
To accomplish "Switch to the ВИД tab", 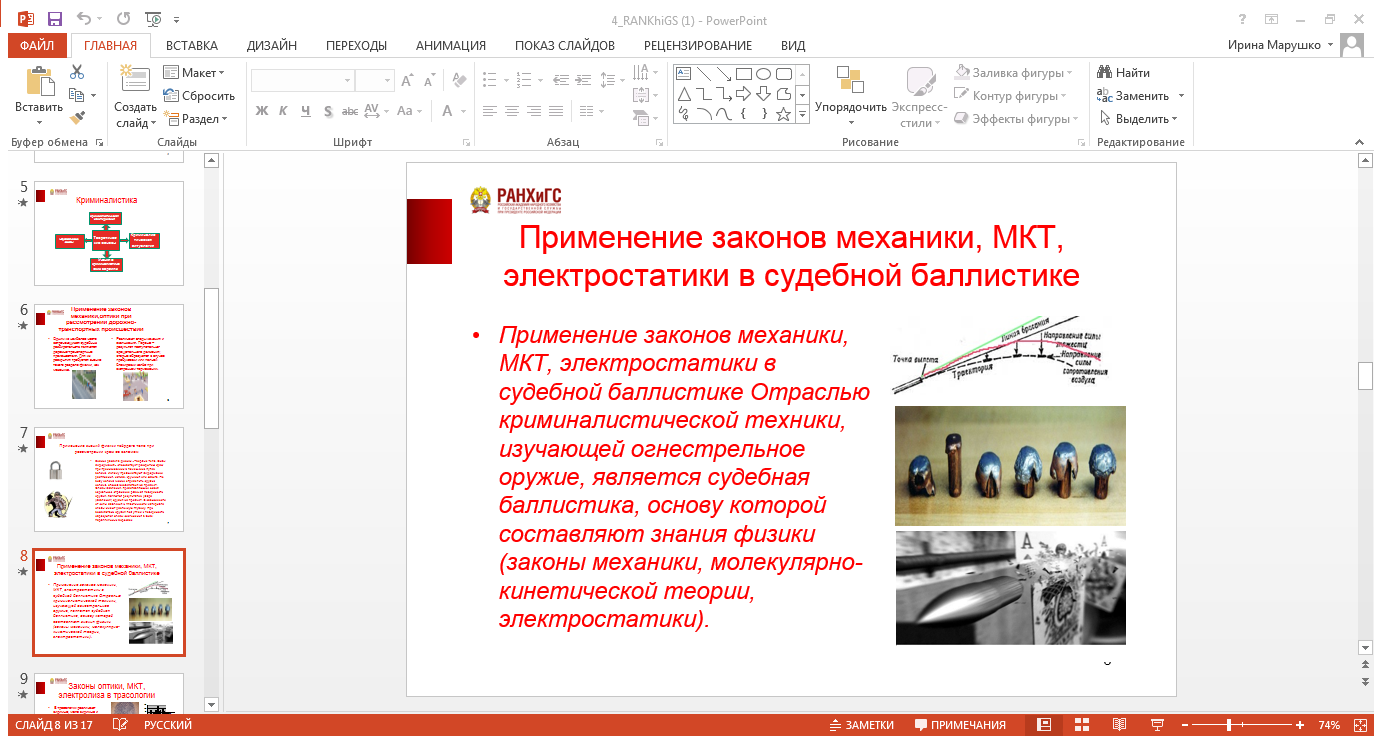I will tap(793, 45).
